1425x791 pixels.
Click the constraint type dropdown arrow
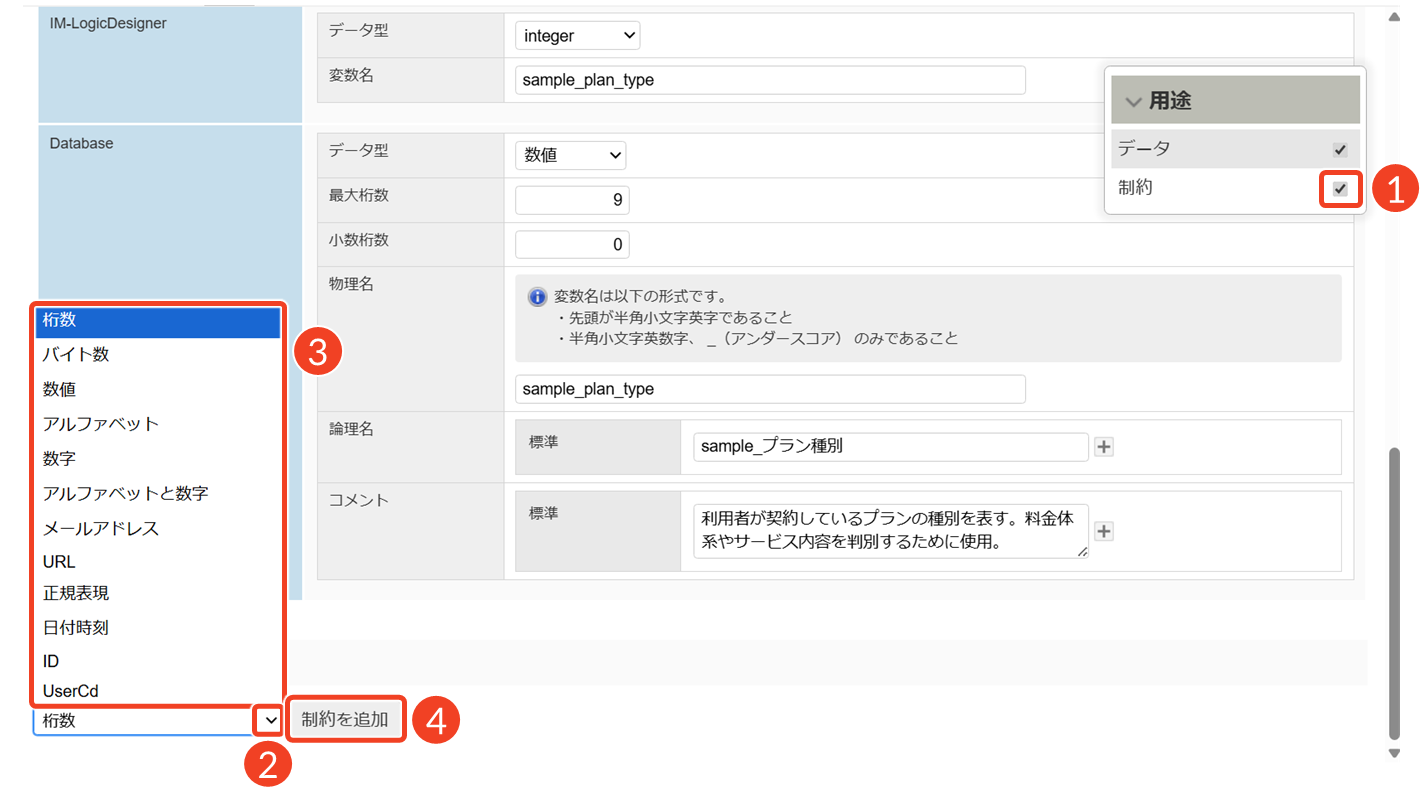[x=270, y=720]
